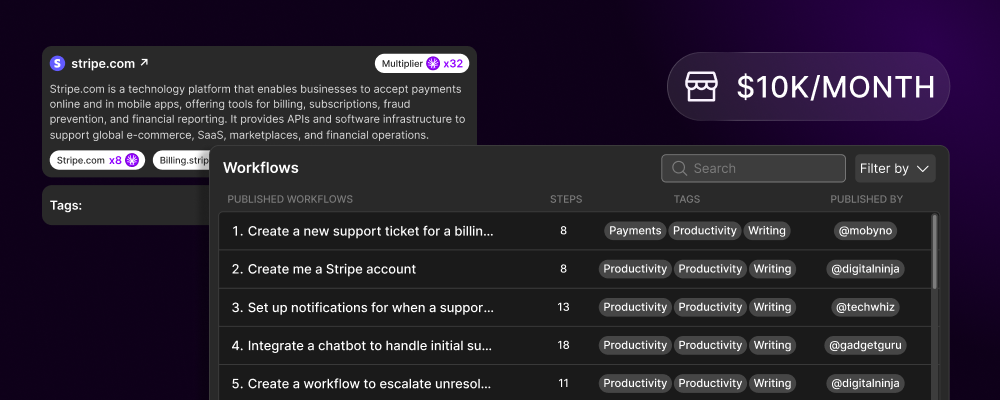Select the Billing.stripe chip
Screen dimensions: 1000x400
181,160
